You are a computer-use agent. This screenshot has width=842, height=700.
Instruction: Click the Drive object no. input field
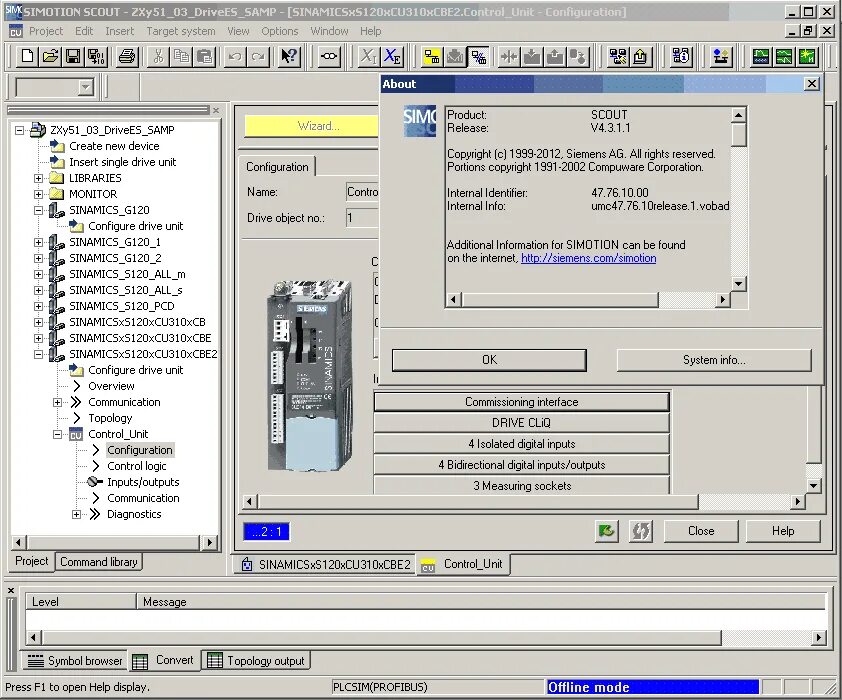tap(362, 218)
